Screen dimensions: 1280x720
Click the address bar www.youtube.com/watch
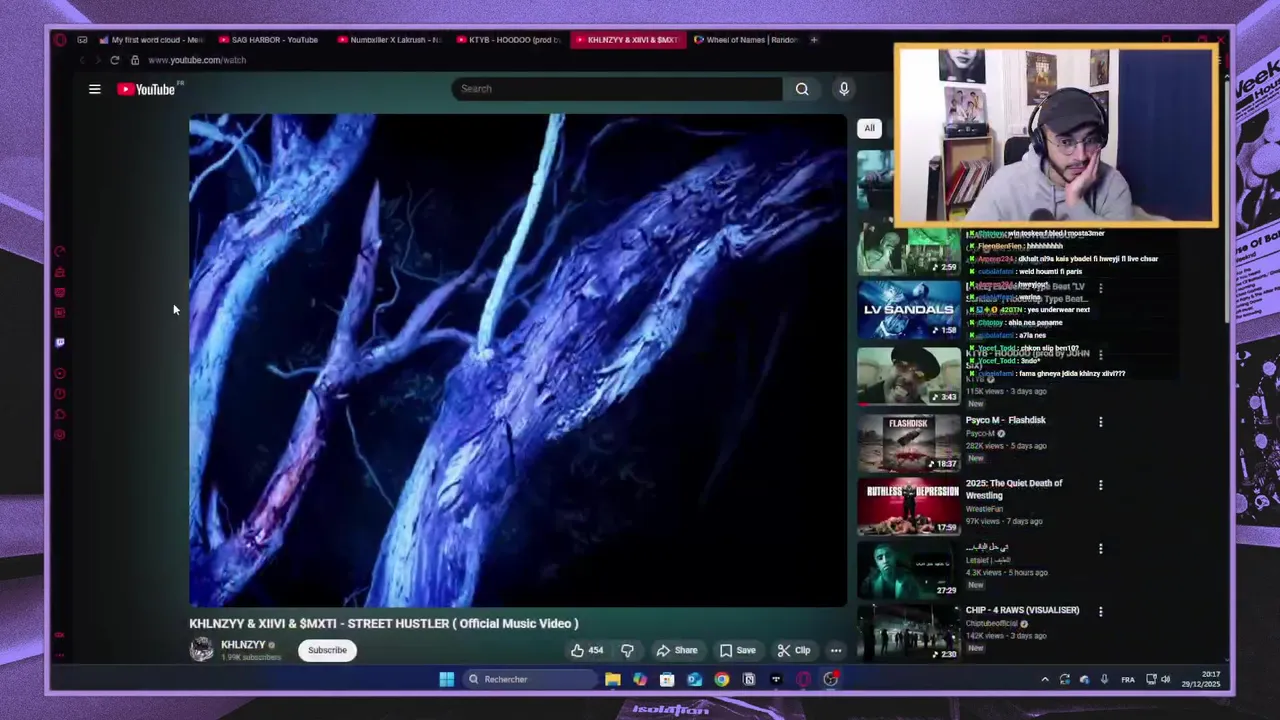coord(197,60)
